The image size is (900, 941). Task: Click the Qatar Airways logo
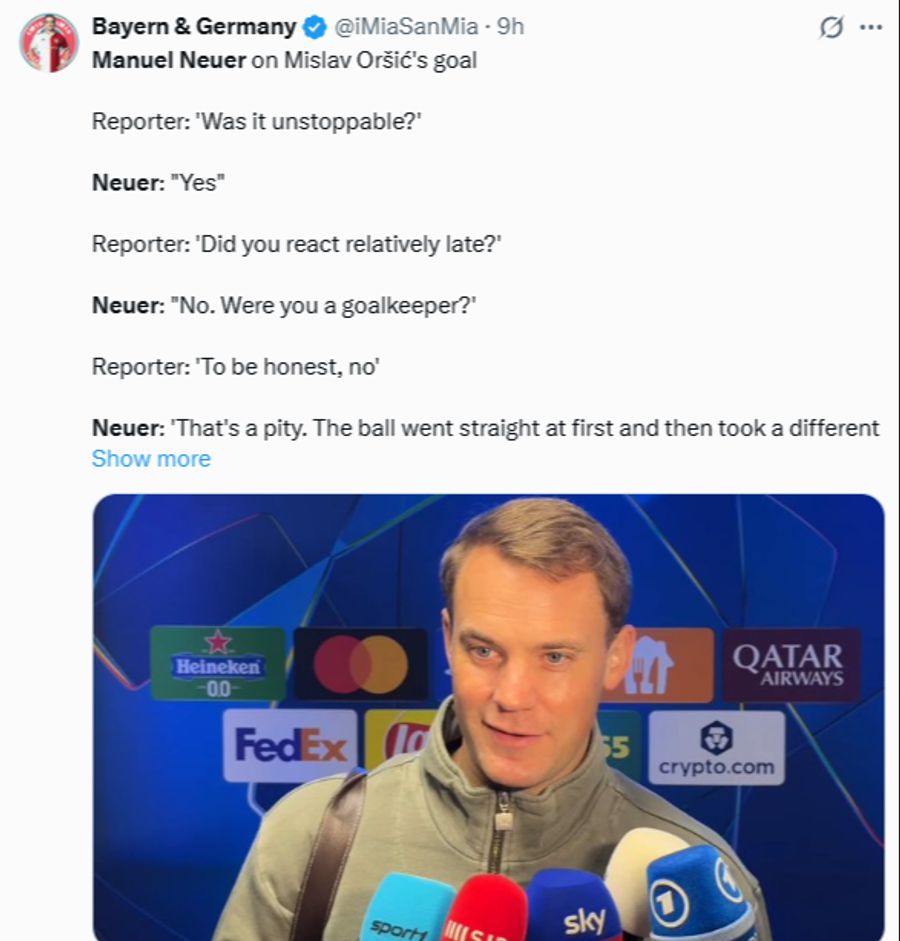coord(787,664)
